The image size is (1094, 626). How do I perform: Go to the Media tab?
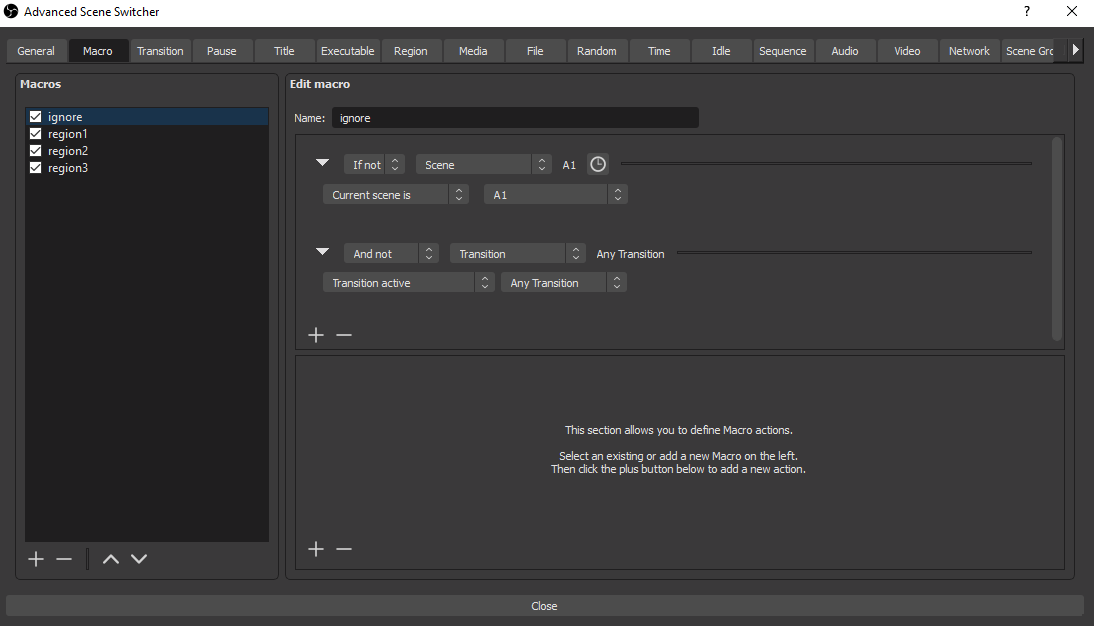[473, 51]
